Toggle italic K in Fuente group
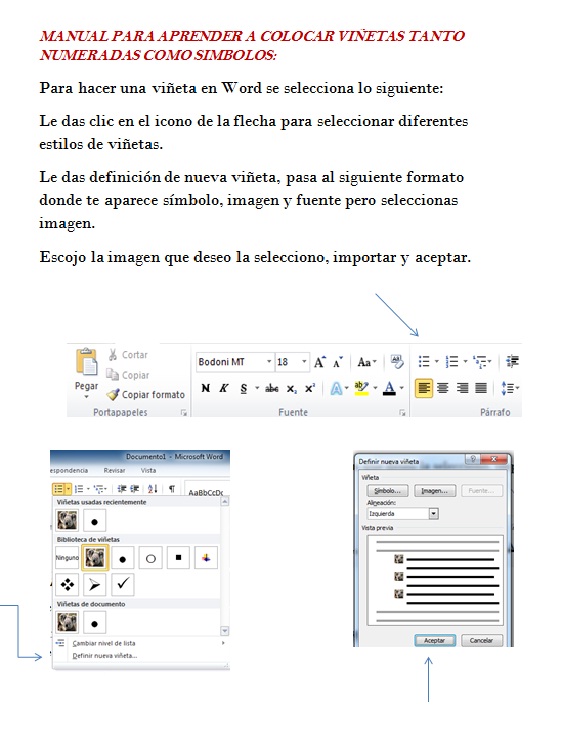This screenshot has height=740, width=562. [223, 388]
